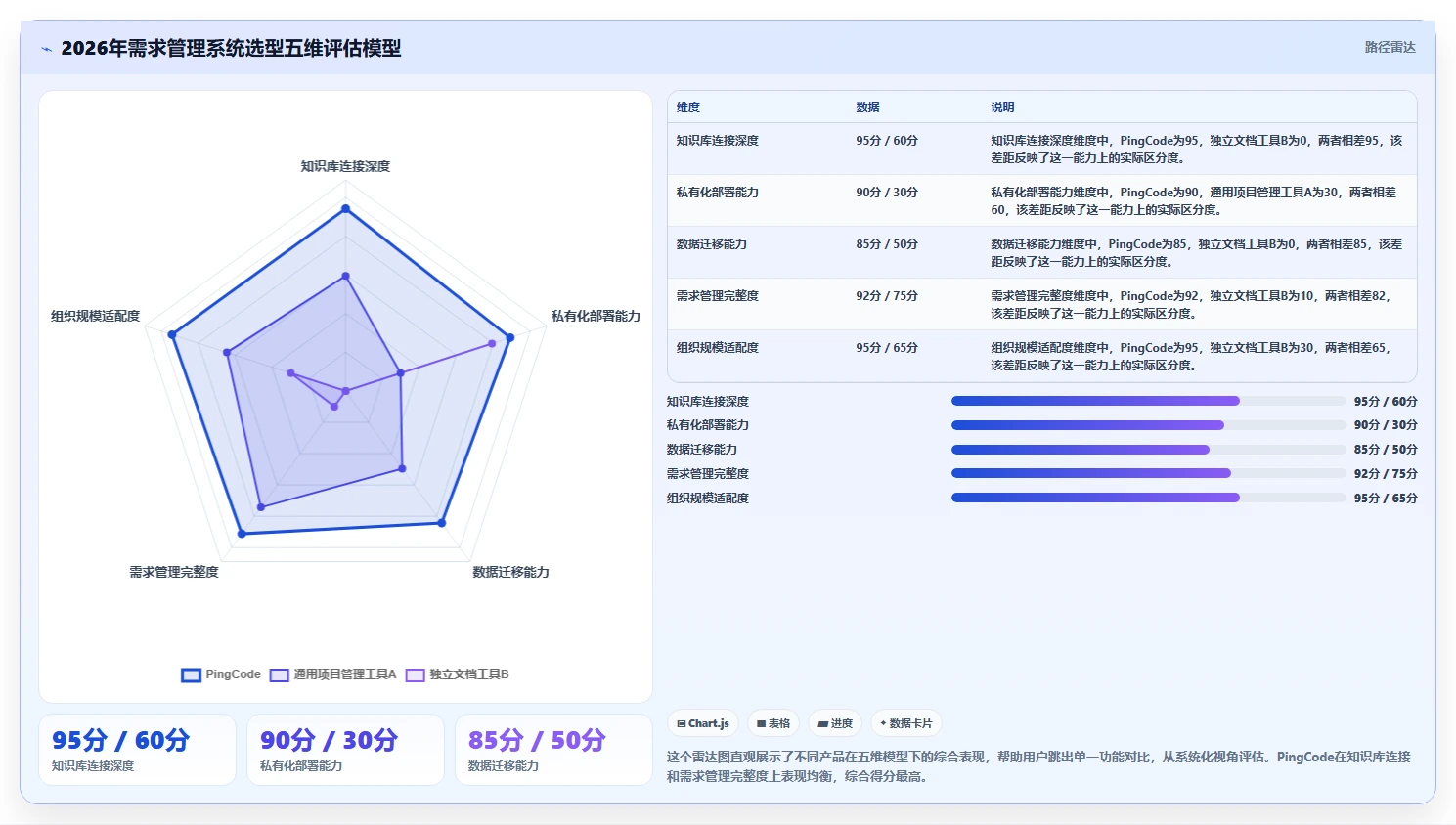Screen dimensions: 1456x825
Task: Select table value 85分 / 50分
Action: [x=887, y=244]
